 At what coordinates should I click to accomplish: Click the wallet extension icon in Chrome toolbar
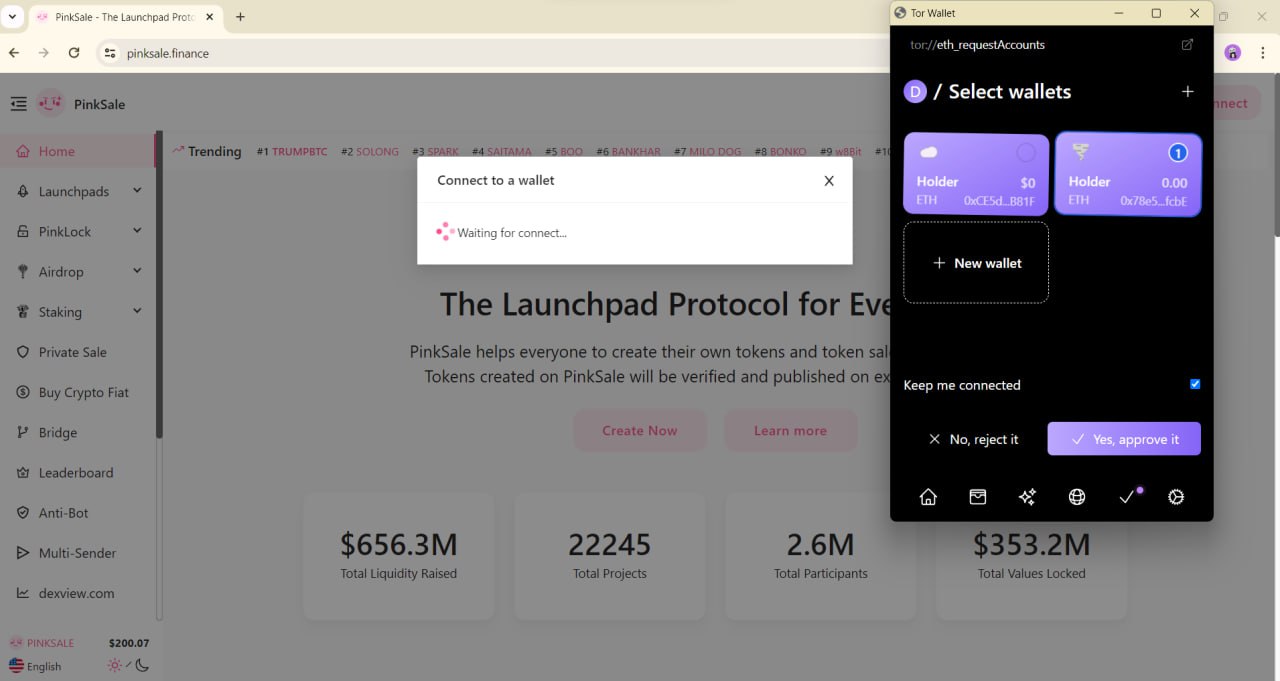click(x=1232, y=53)
